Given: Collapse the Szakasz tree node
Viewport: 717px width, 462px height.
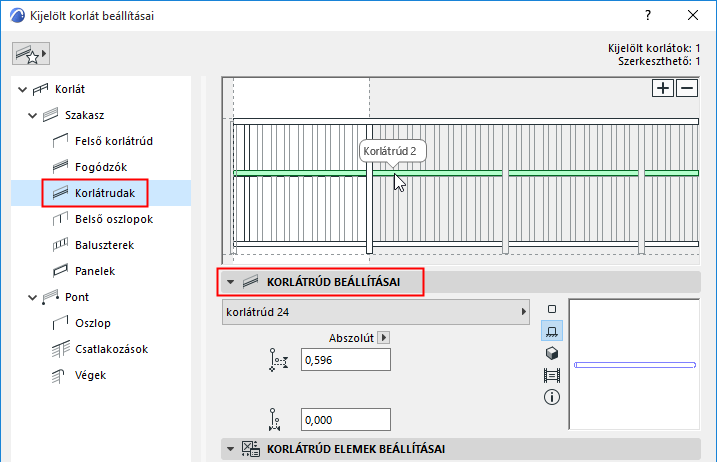Looking at the screenshot, I should click(x=32, y=115).
